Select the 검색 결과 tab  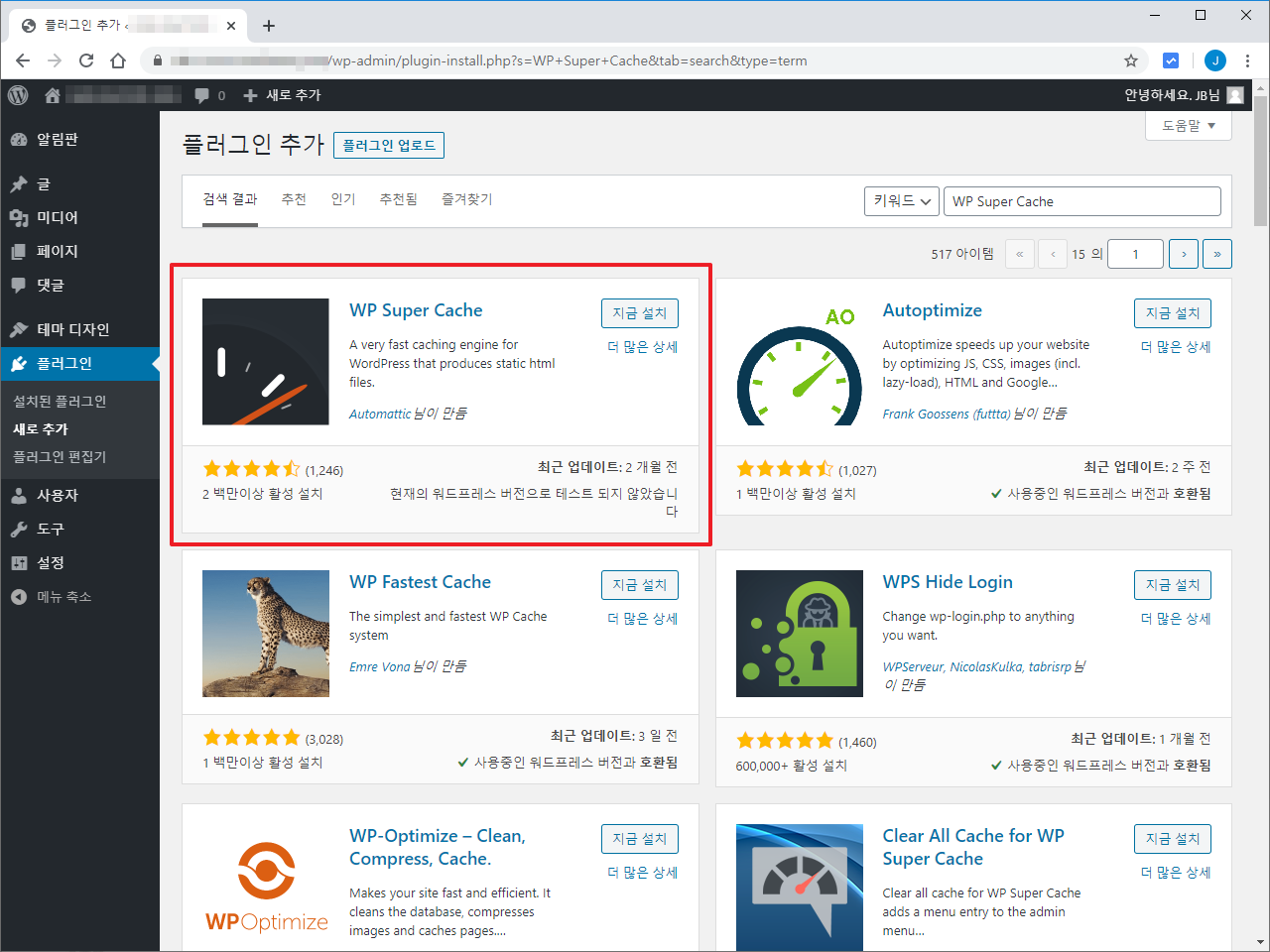230,200
